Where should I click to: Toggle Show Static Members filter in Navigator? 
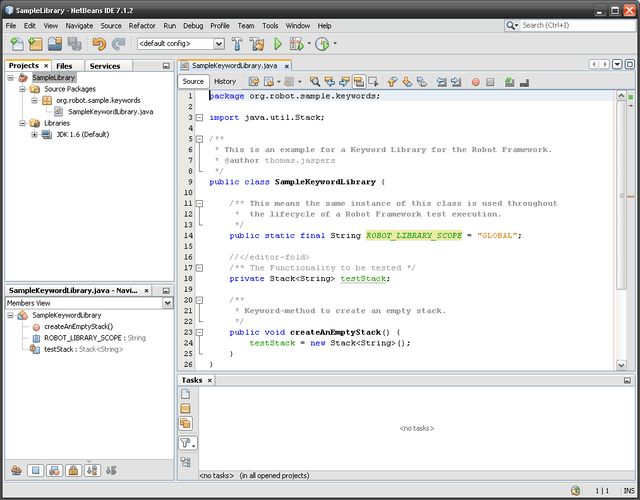(54, 469)
